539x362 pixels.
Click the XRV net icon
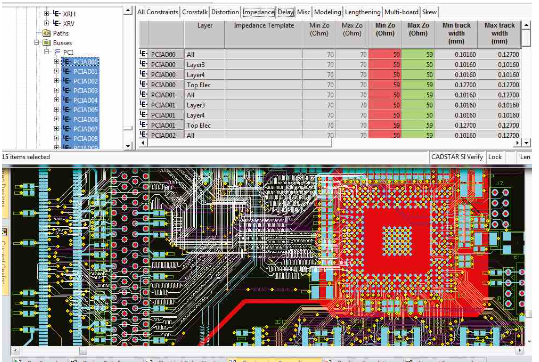click(x=57, y=23)
